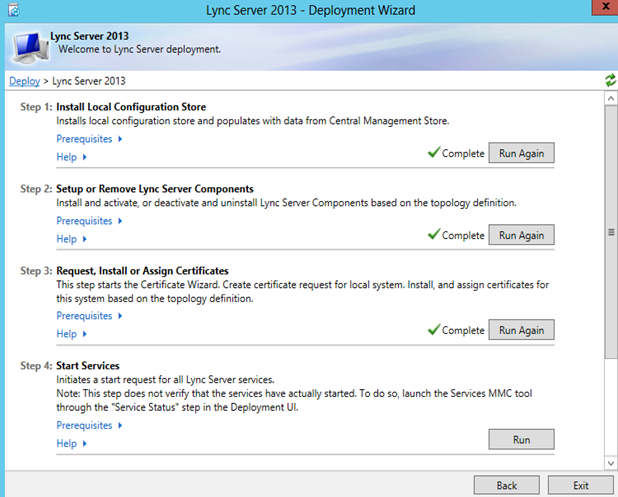
Task: Expand Help under Step 3
Action: 71,334
